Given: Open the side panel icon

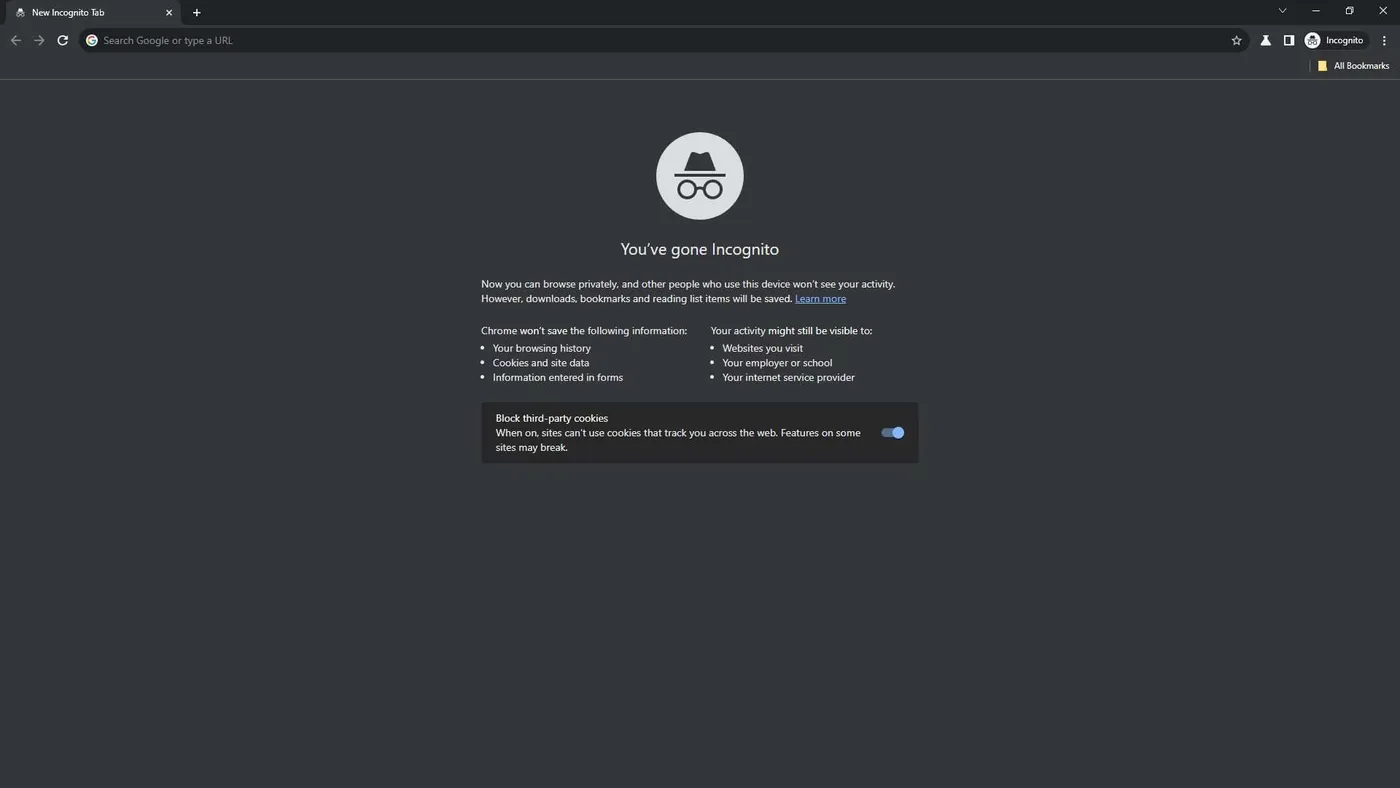Looking at the screenshot, I should coord(1289,40).
